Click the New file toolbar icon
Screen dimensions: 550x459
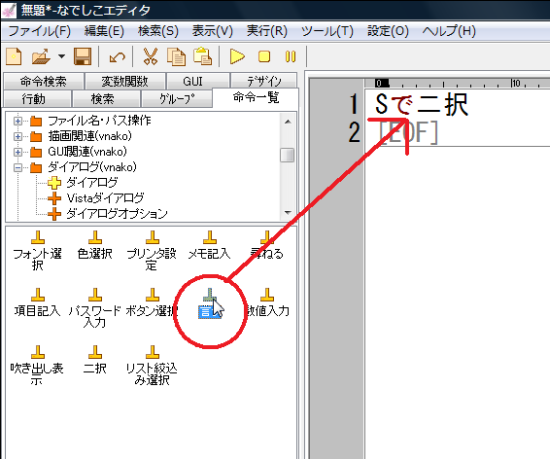tap(14, 56)
